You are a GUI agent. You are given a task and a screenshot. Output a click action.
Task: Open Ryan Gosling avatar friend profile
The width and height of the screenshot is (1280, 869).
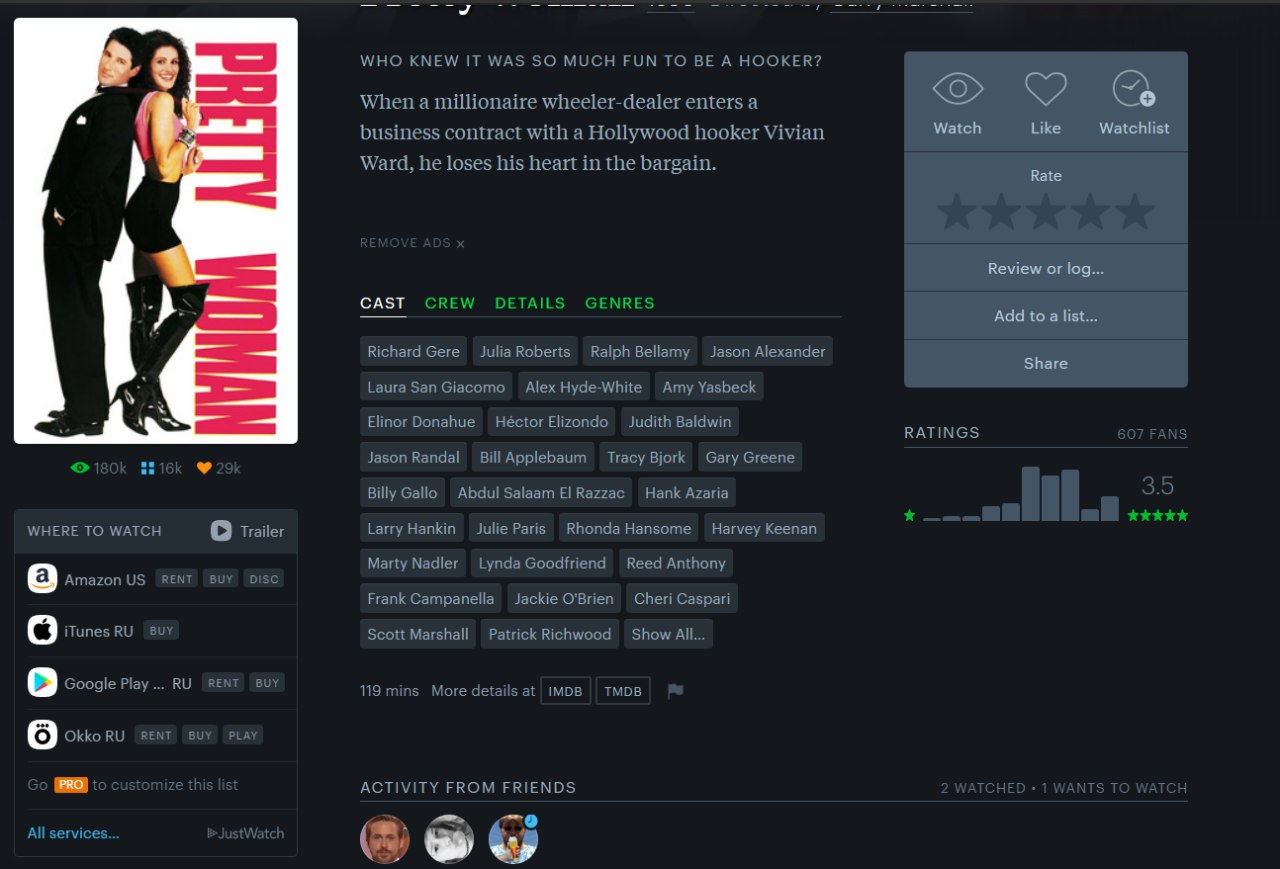click(x=385, y=839)
